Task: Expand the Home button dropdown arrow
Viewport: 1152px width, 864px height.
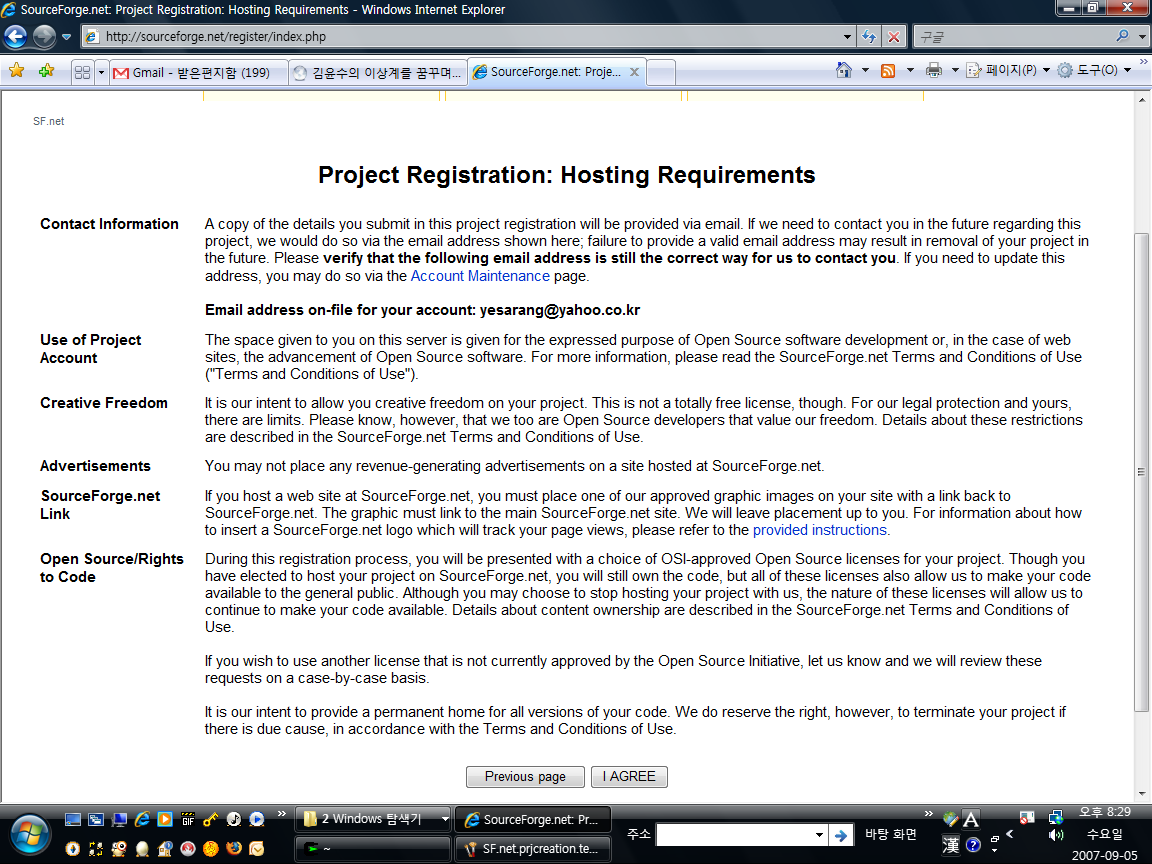Action: coord(865,70)
